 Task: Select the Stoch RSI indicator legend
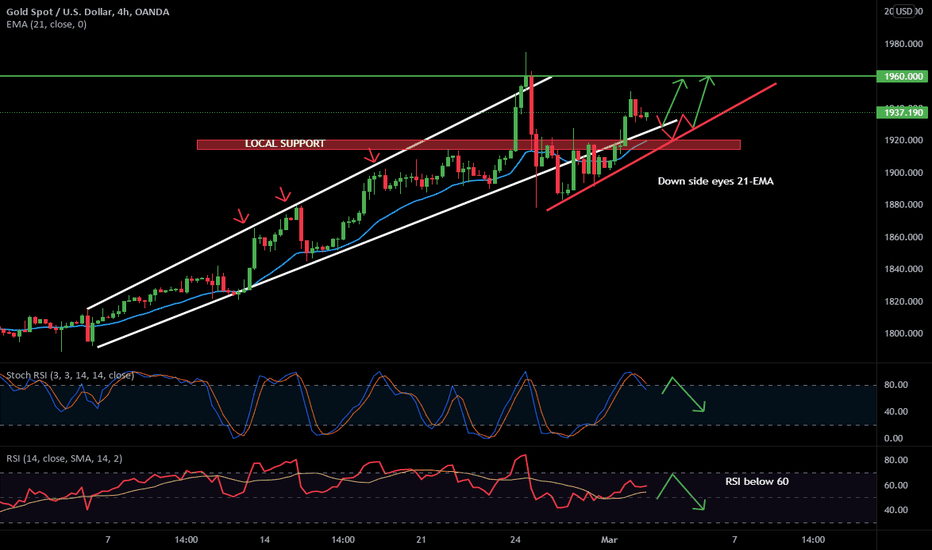click(70, 376)
